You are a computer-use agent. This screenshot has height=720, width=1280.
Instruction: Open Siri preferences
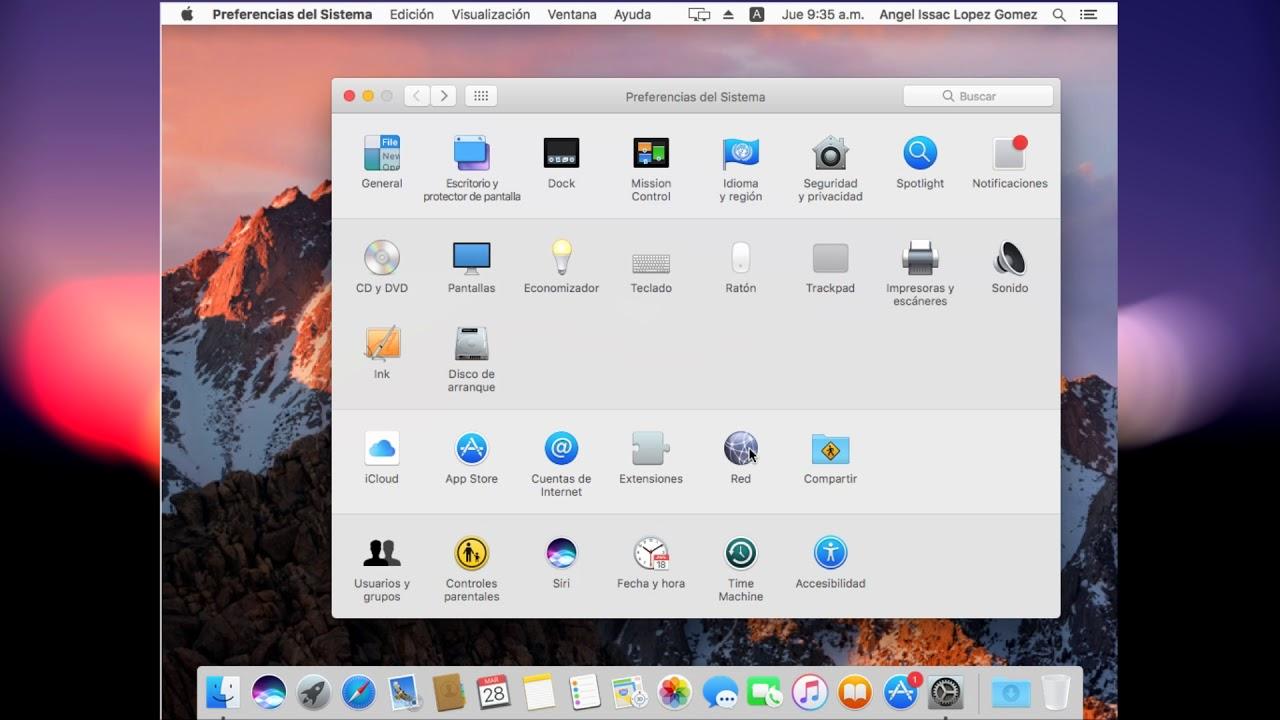(561, 552)
